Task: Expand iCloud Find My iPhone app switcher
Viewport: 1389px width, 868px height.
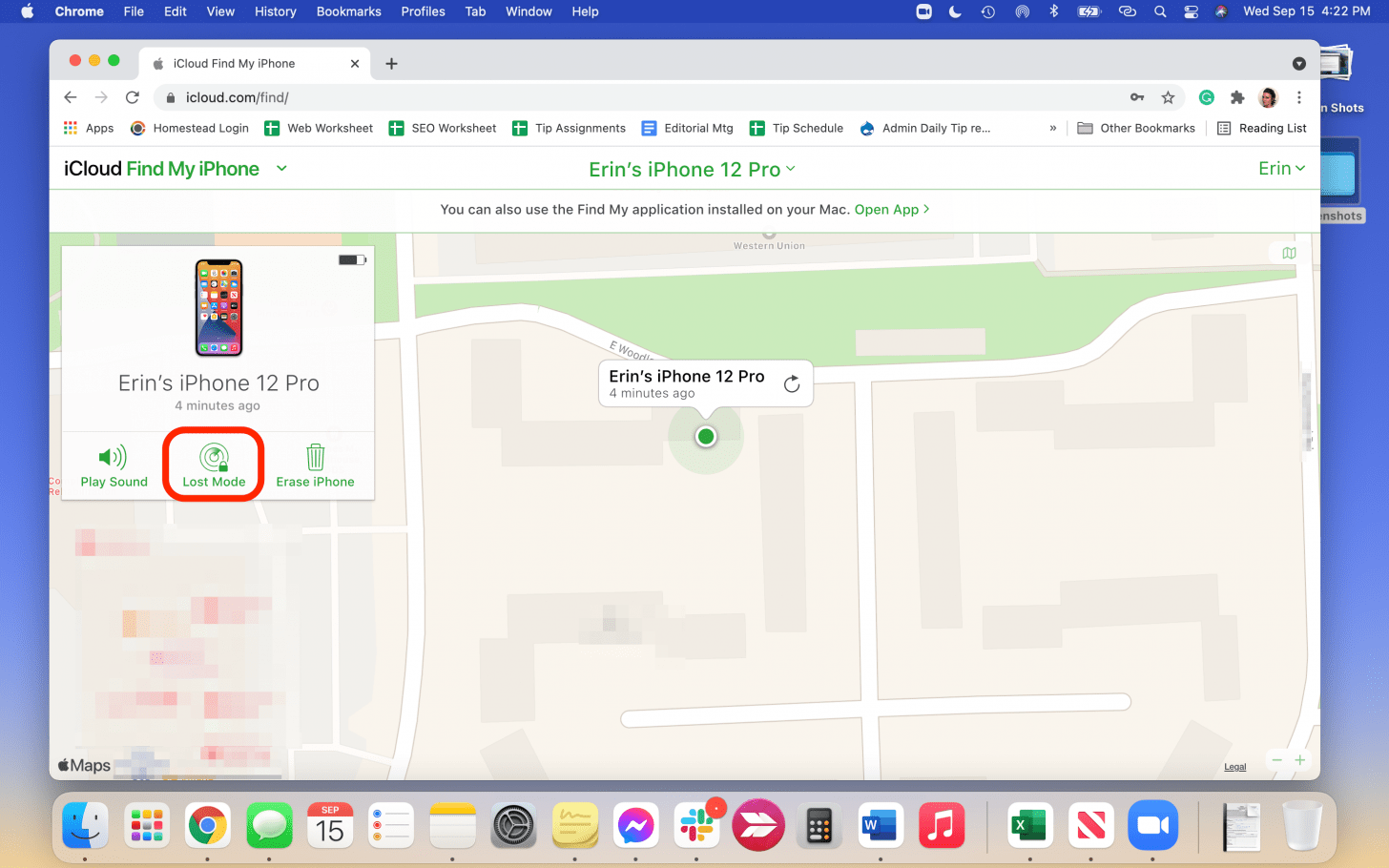Action: point(281,169)
